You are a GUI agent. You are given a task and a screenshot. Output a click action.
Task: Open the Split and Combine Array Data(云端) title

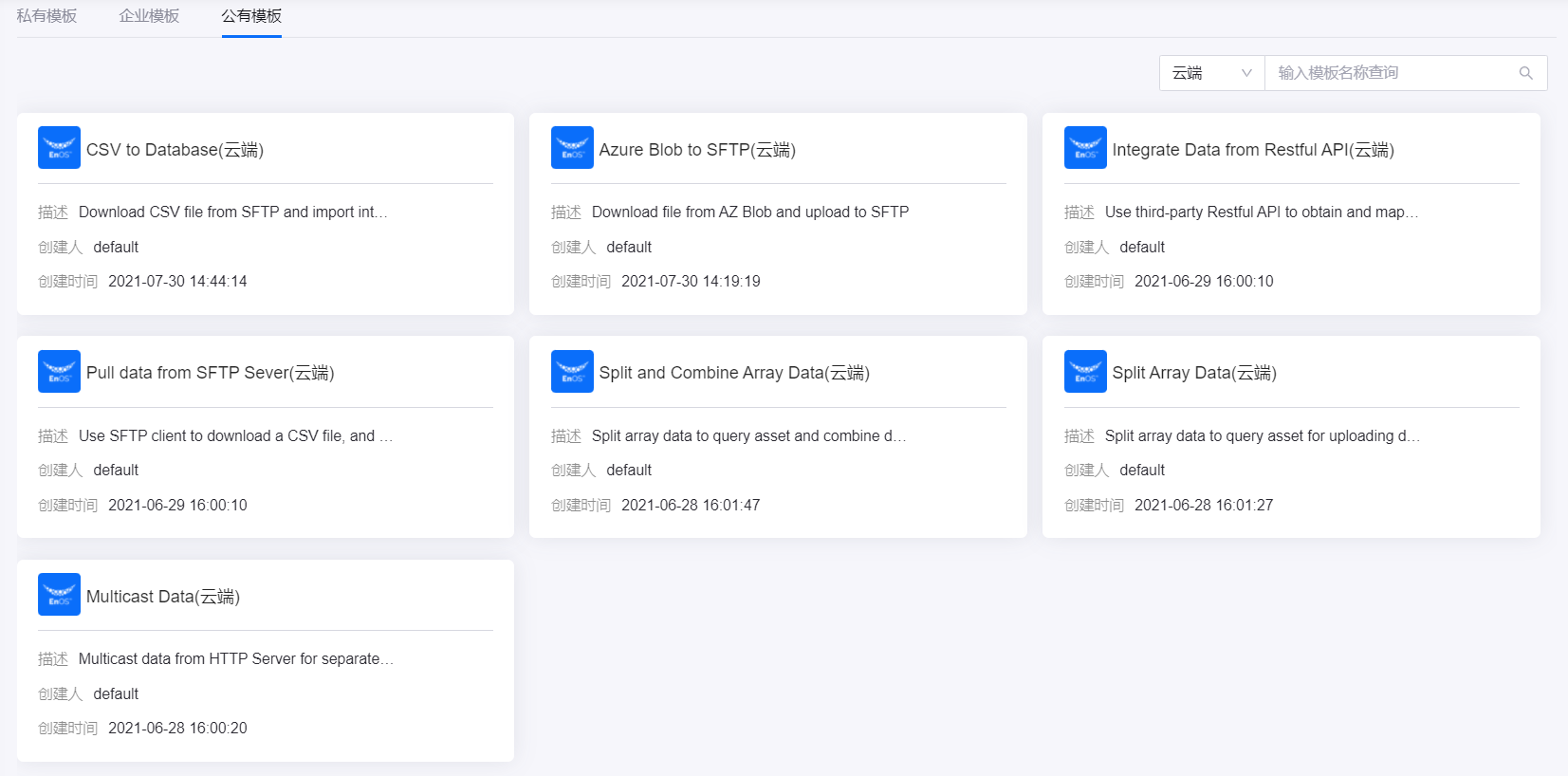coord(734,373)
